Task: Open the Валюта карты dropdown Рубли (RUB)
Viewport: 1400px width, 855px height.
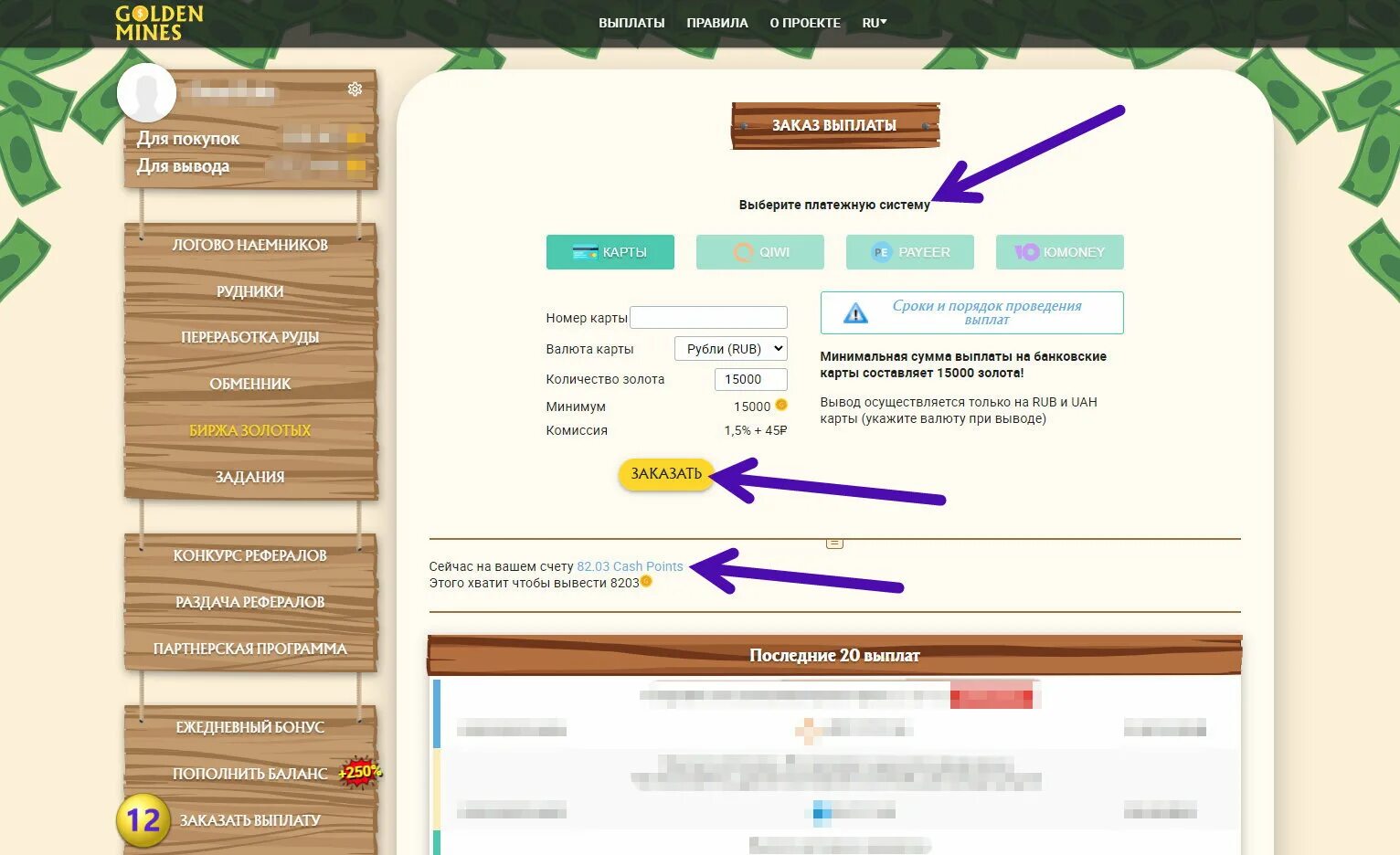Action: coord(731,349)
